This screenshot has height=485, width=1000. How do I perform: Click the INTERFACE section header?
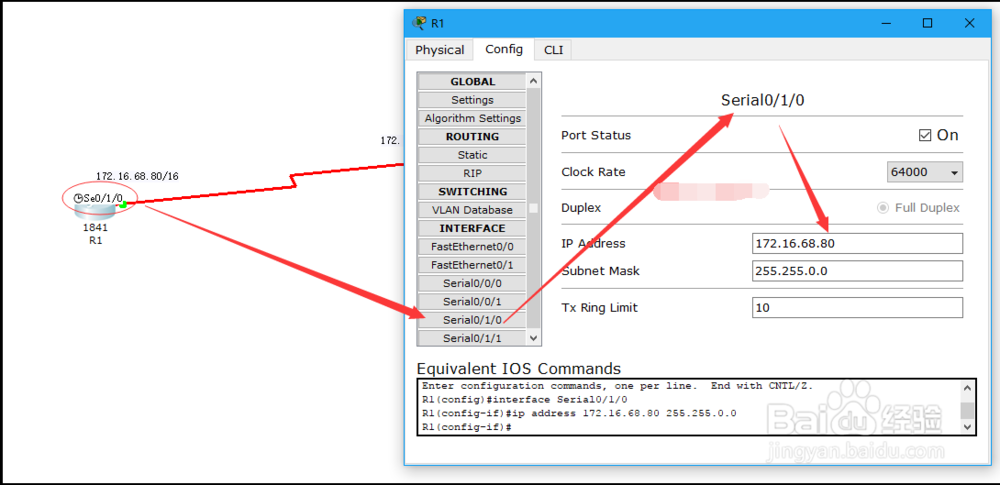click(472, 228)
